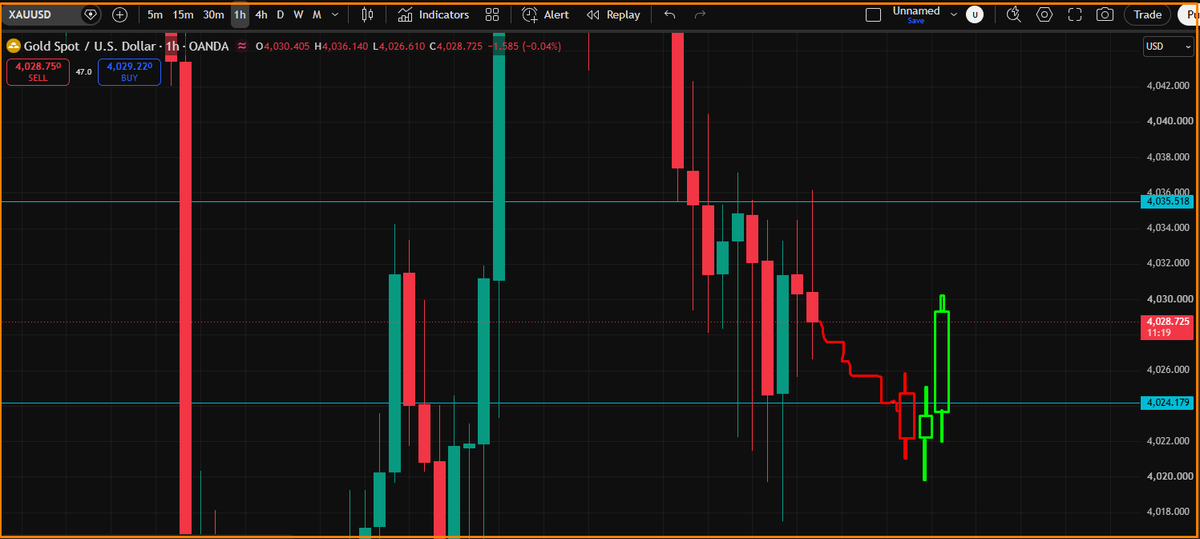Click the L4,026.610 low value
1200x539 pixels.
coord(399,47)
